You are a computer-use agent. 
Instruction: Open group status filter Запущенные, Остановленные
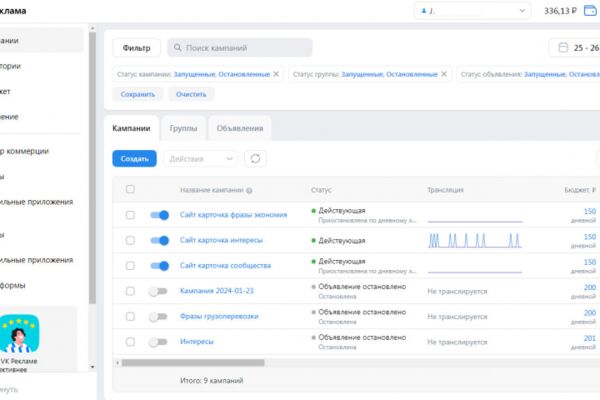tap(389, 74)
